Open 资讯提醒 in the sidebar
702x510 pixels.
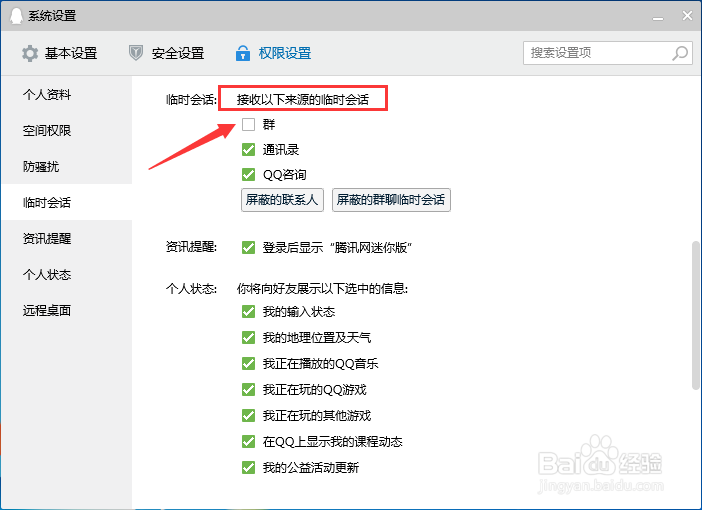point(67,238)
